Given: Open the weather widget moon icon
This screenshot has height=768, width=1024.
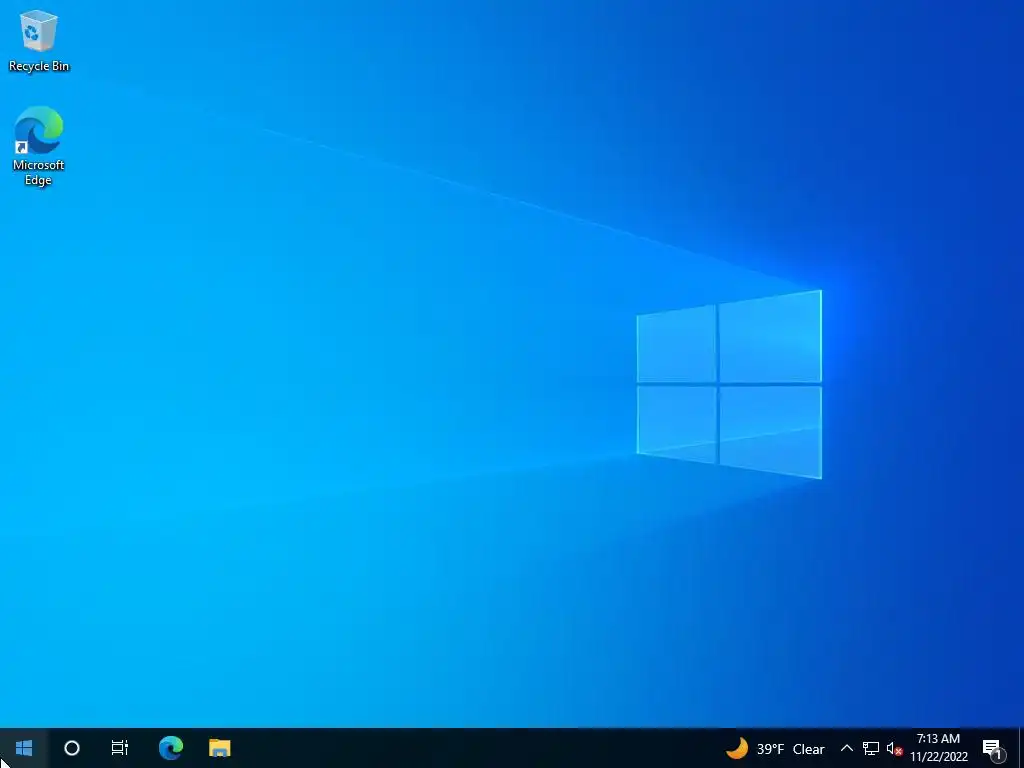Looking at the screenshot, I should coord(737,748).
